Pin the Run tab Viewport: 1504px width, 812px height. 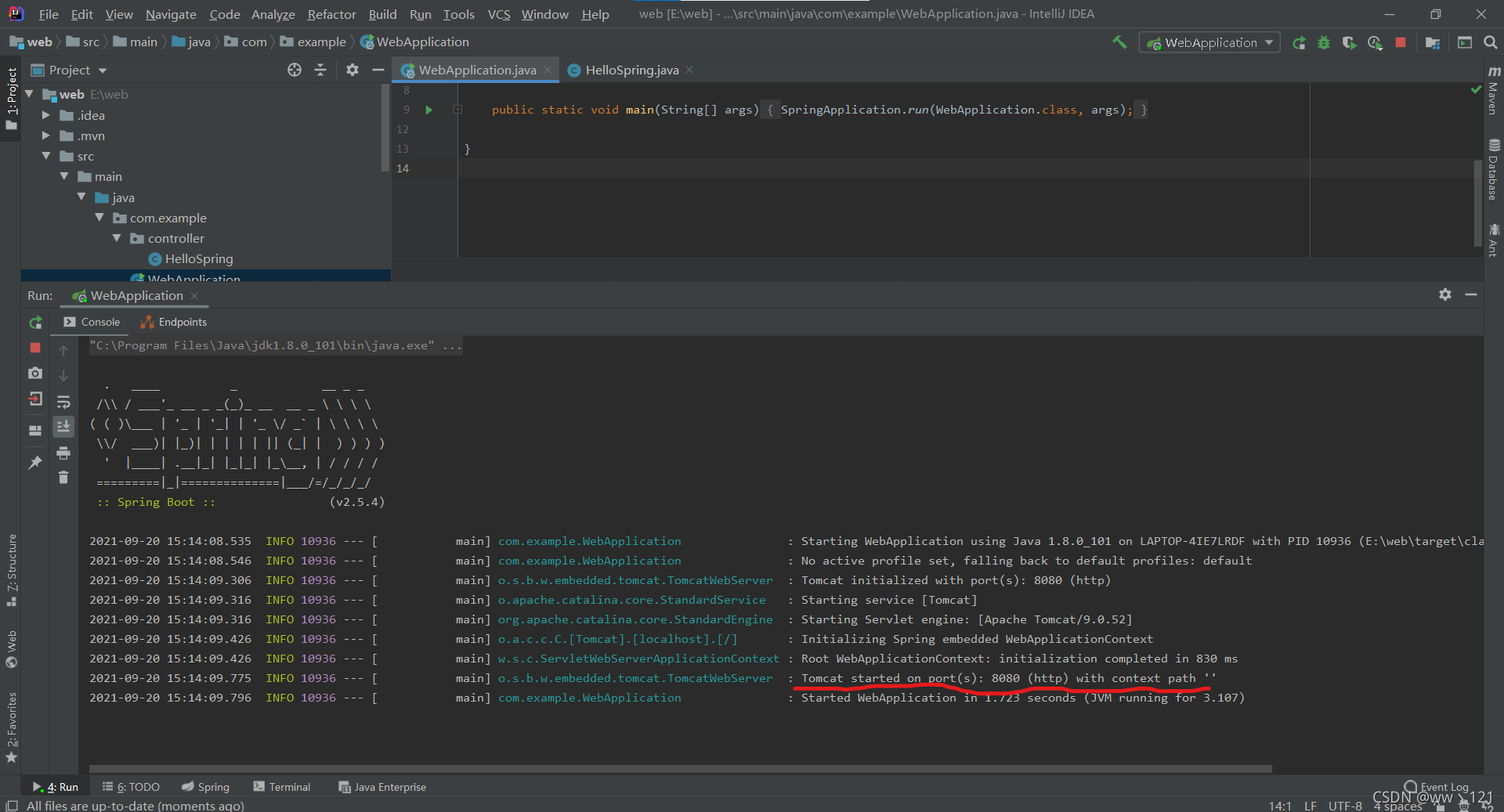[x=35, y=463]
